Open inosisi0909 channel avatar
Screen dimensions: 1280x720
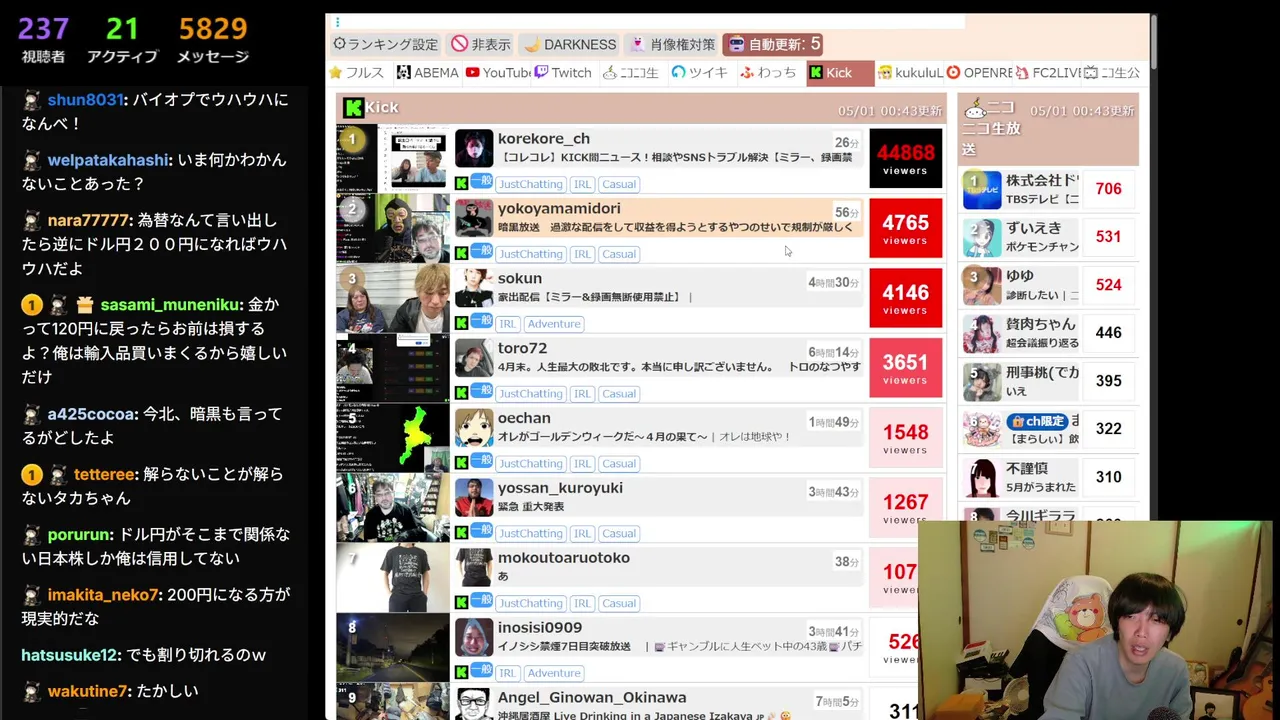pos(474,638)
